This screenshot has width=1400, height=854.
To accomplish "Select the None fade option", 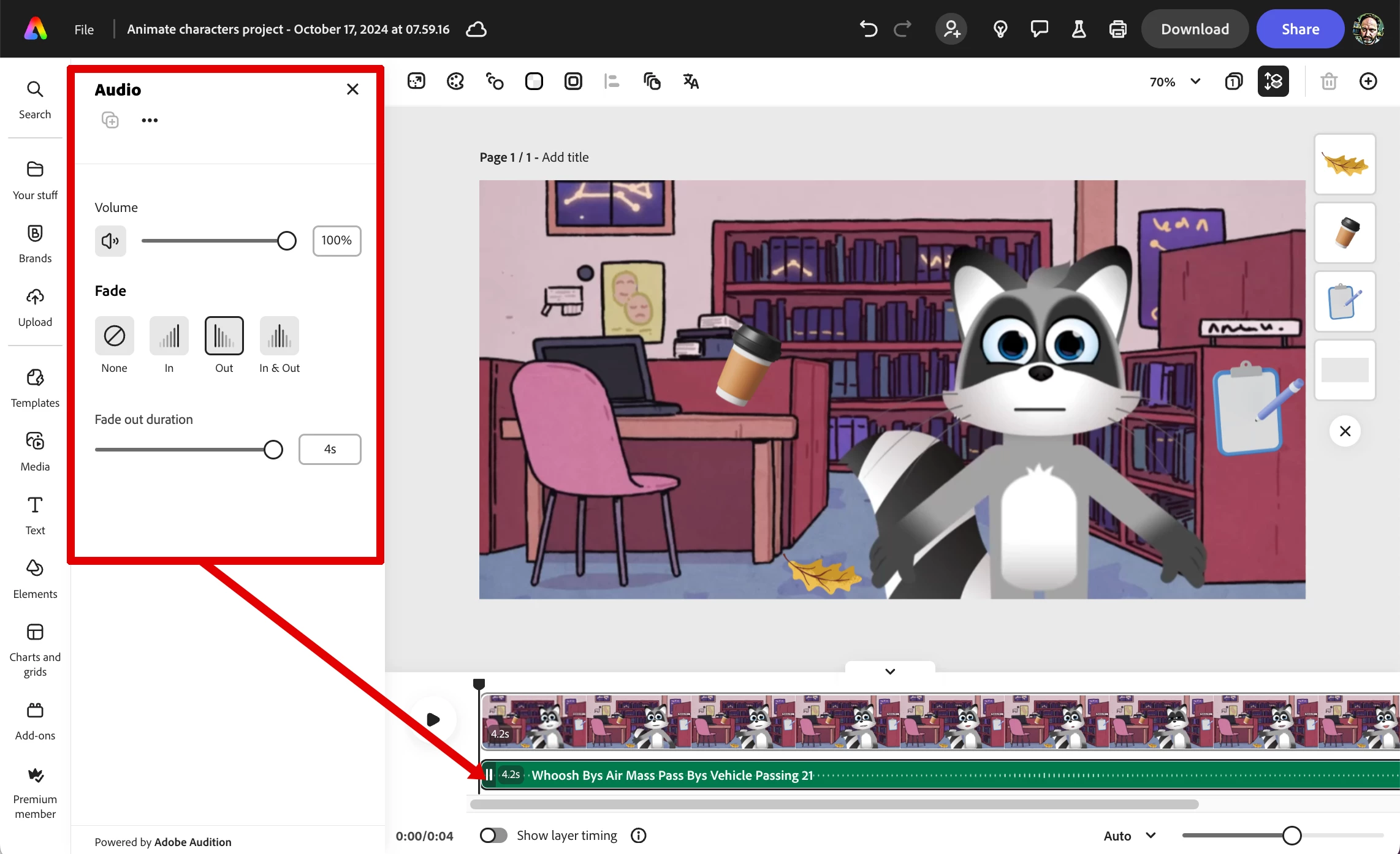I will (114, 336).
